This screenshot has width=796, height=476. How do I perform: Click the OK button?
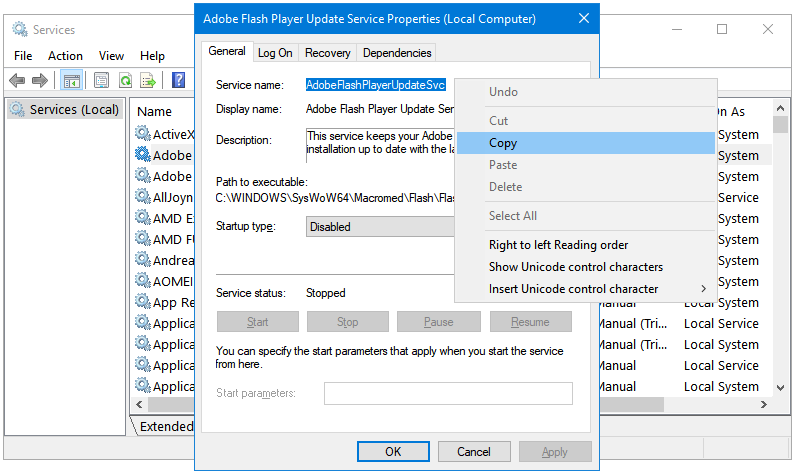pyautogui.click(x=393, y=452)
